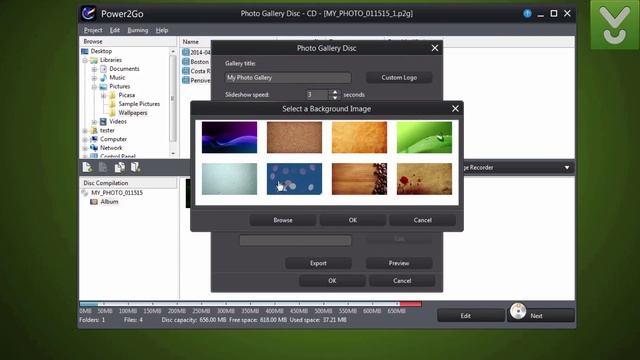Click OK in Photo Gallery Disc dialog

point(332,281)
